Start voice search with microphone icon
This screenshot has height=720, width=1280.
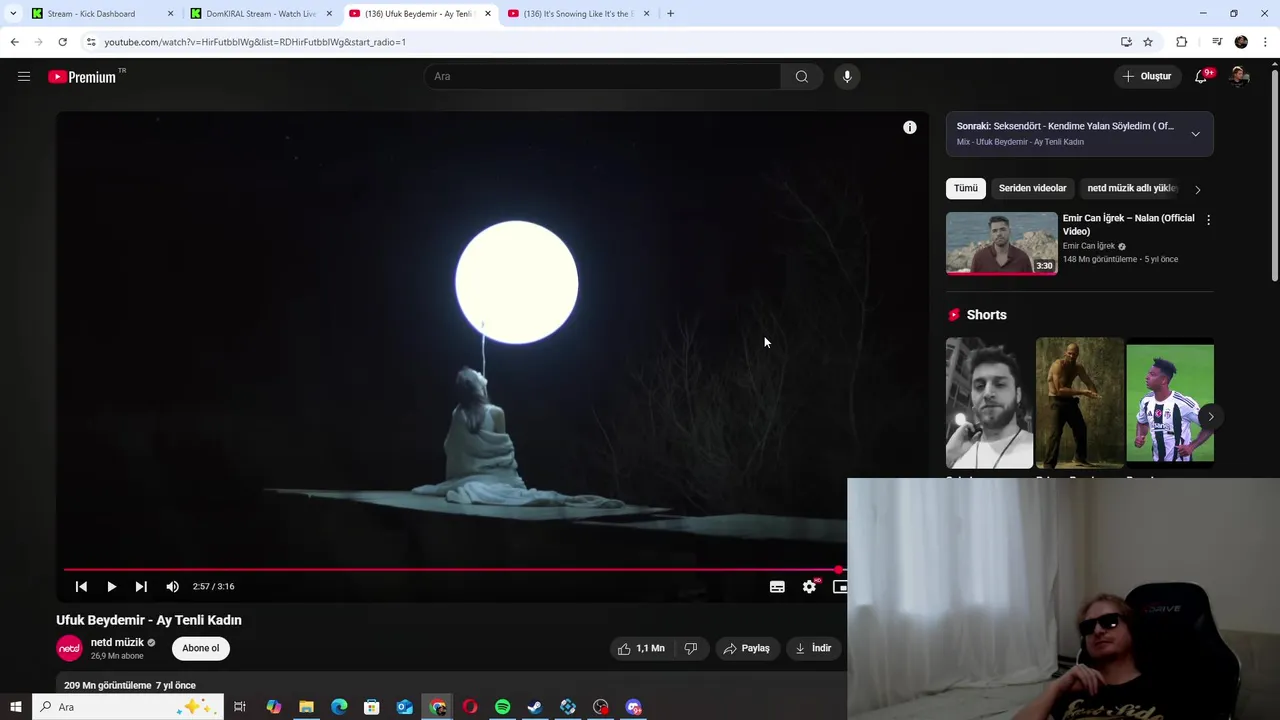point(847,76)
